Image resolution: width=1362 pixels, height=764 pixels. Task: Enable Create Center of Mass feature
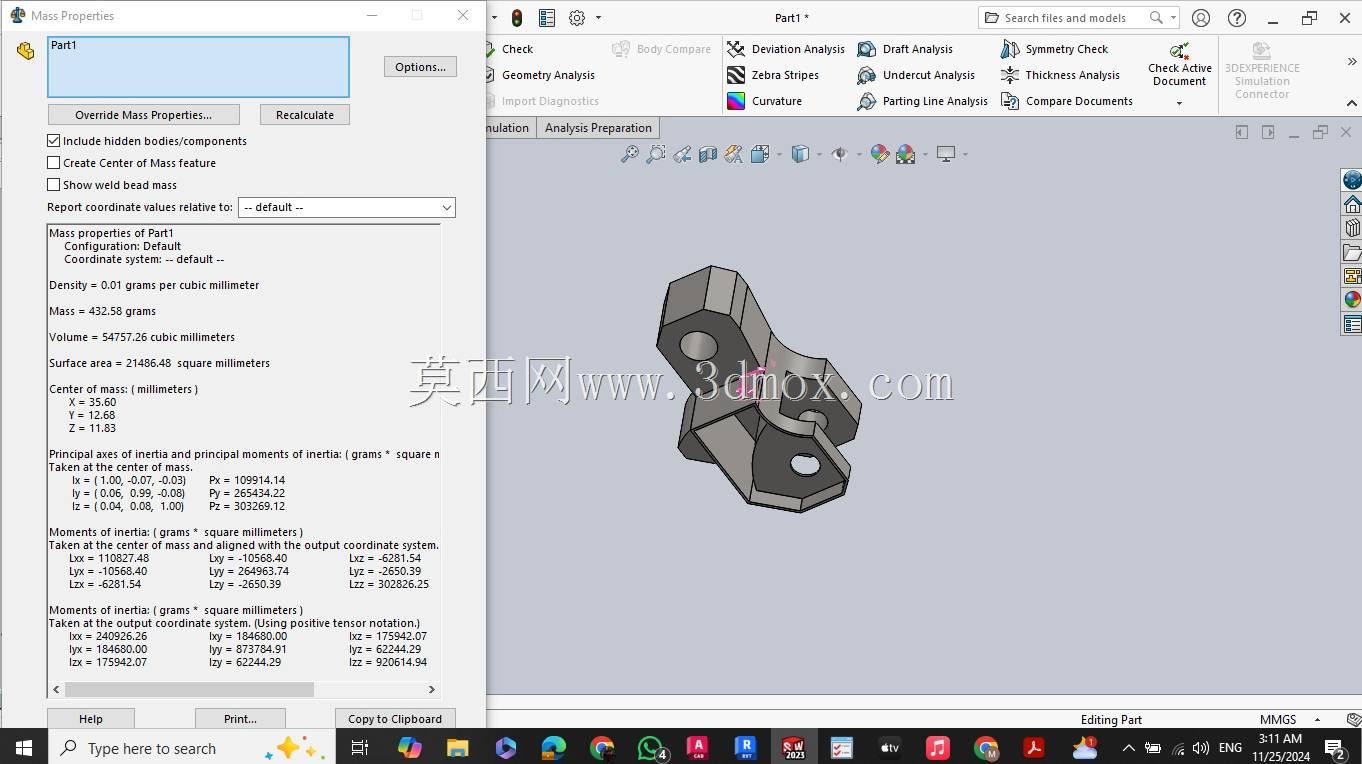pos(54,163)
